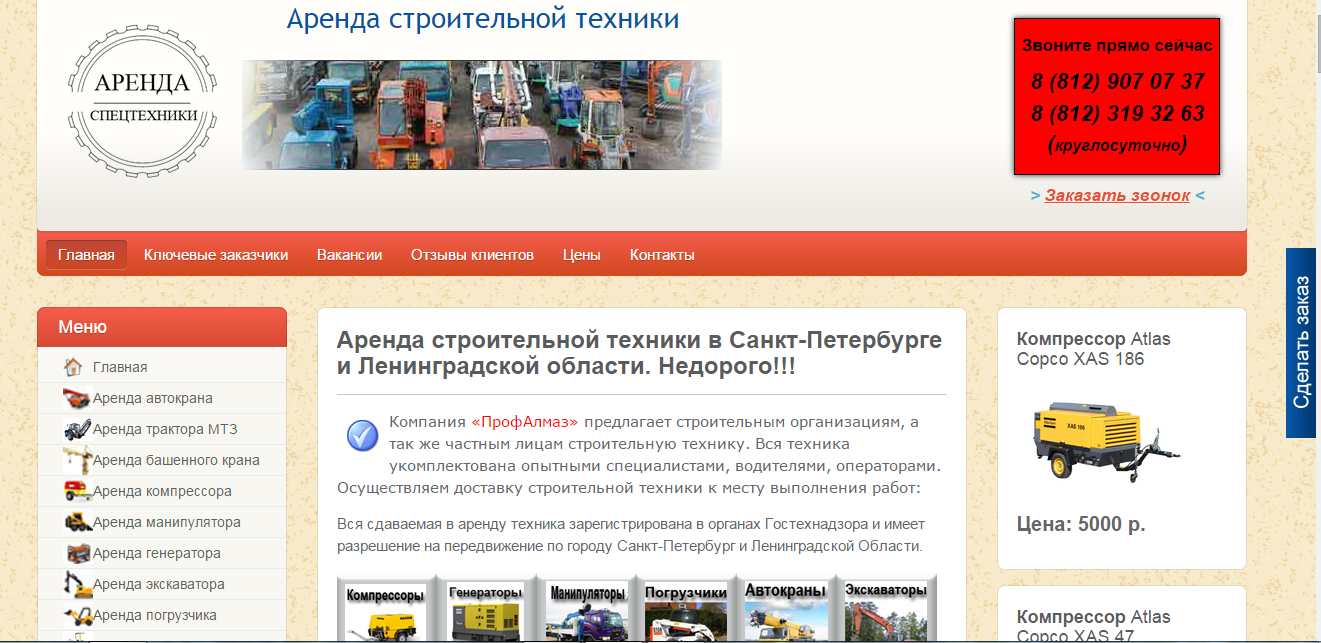
Task: Open the Контакты page
Action: coord(662,255)
